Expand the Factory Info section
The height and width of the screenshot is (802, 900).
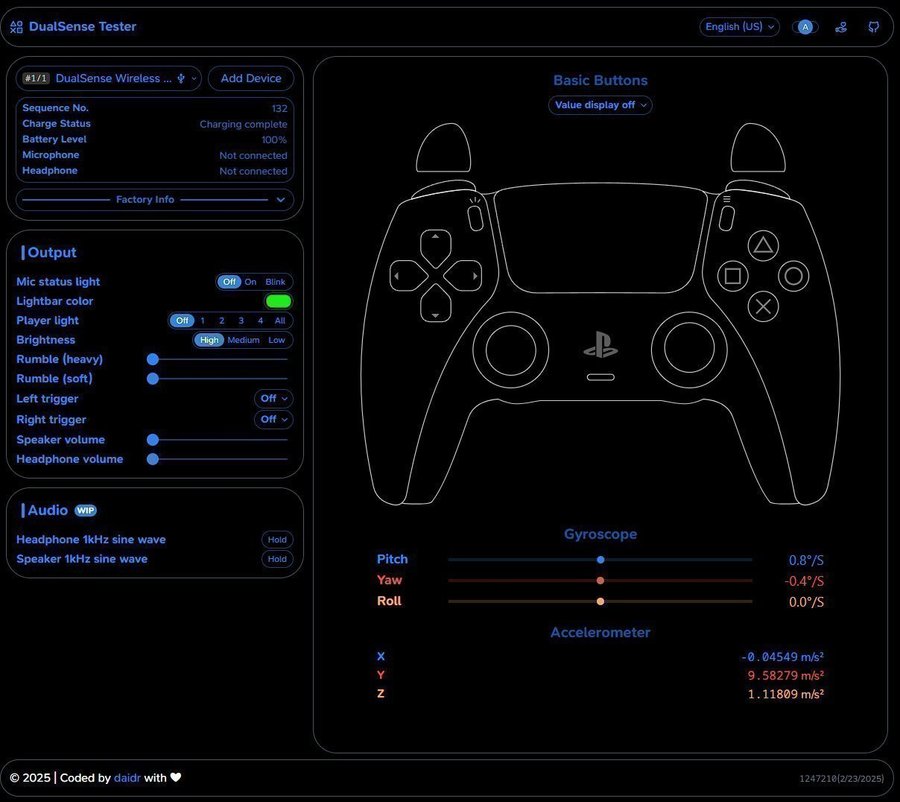pos(154,200)
